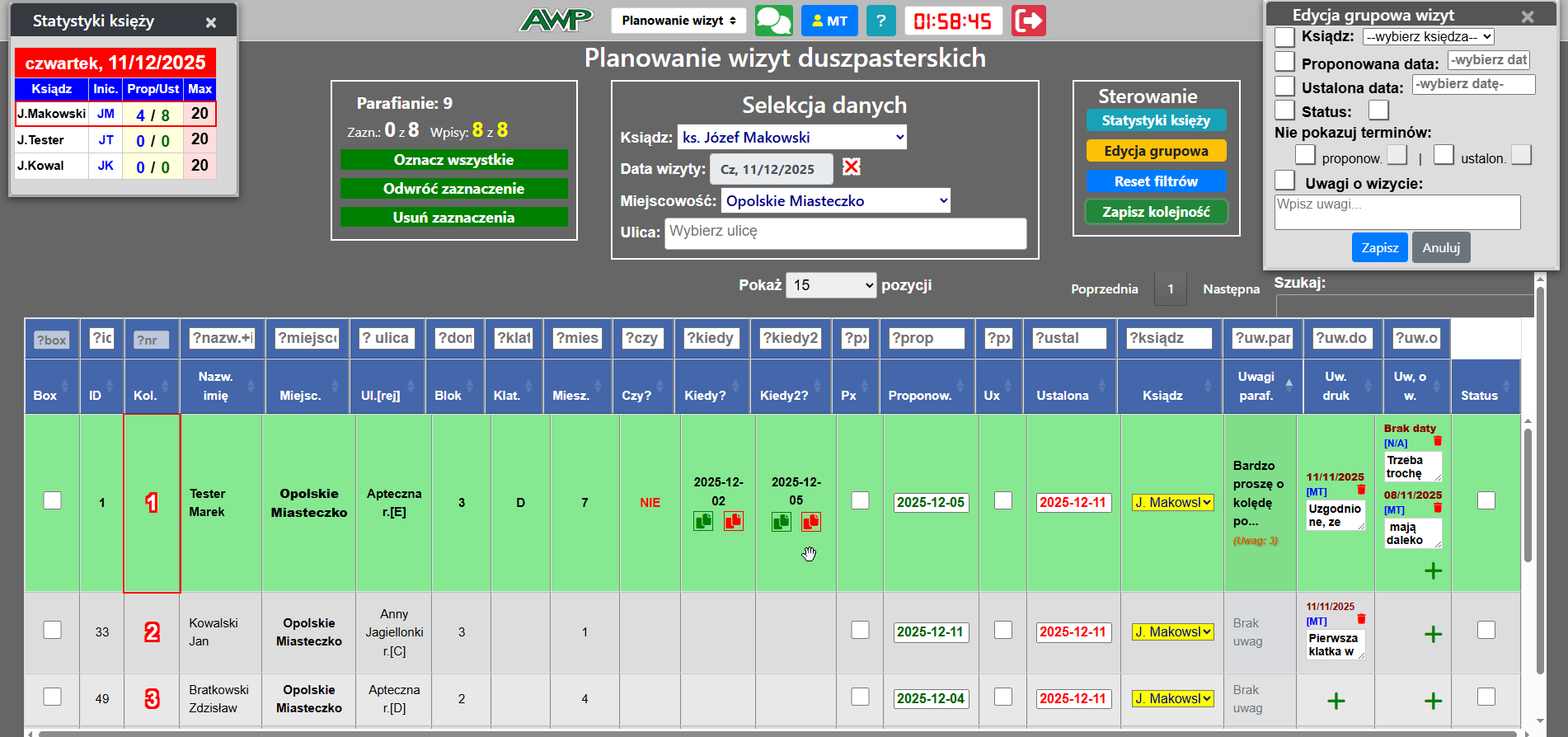Click the Wybierz ulicę input field

pos(845,232)
